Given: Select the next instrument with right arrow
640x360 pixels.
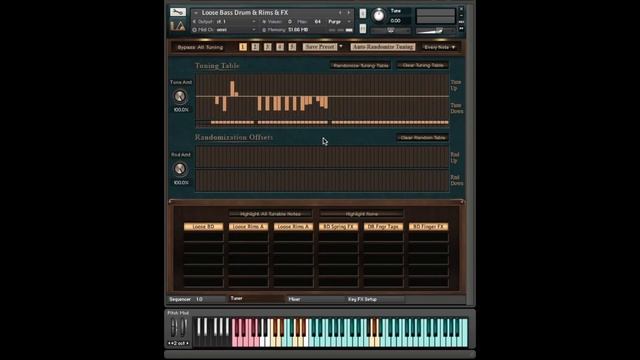Looking at the screenshot, I should [x=348, y=13].
